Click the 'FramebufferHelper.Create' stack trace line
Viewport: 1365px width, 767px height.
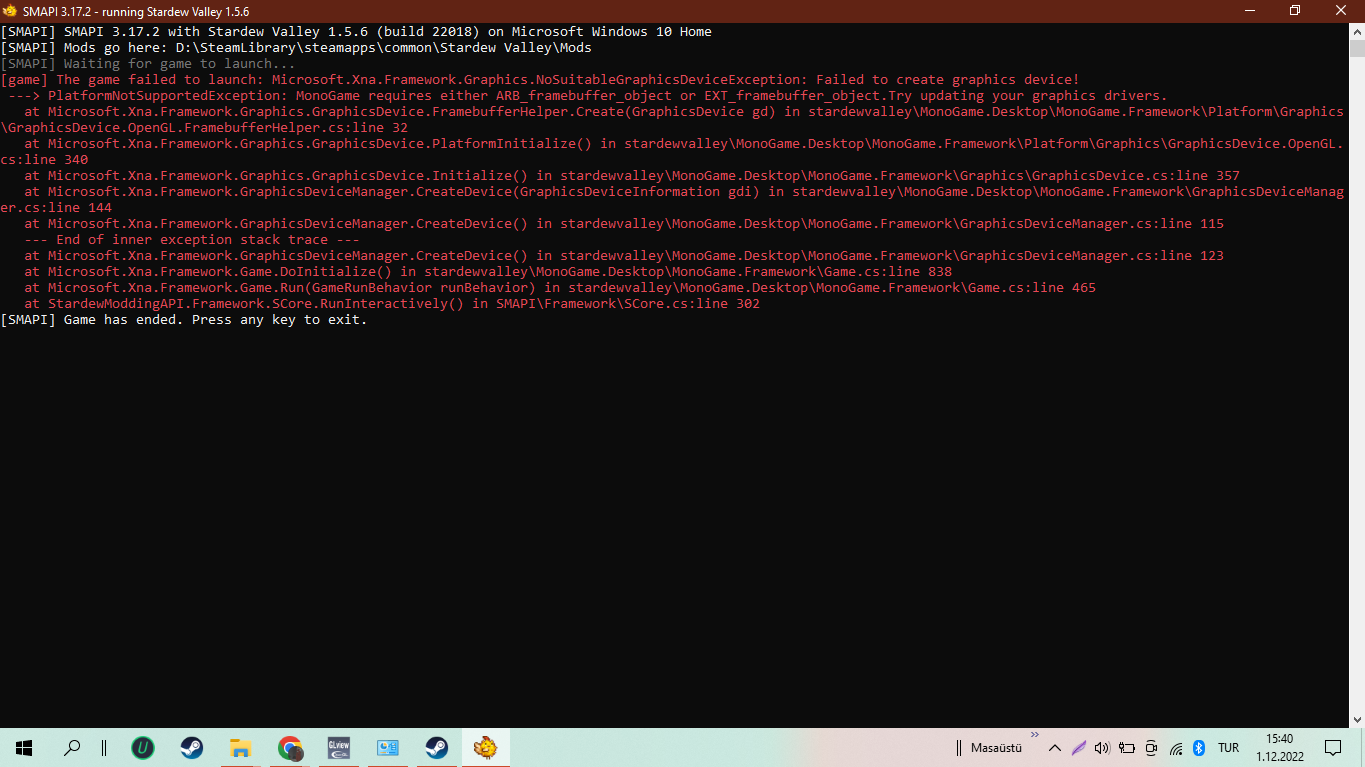672,120
